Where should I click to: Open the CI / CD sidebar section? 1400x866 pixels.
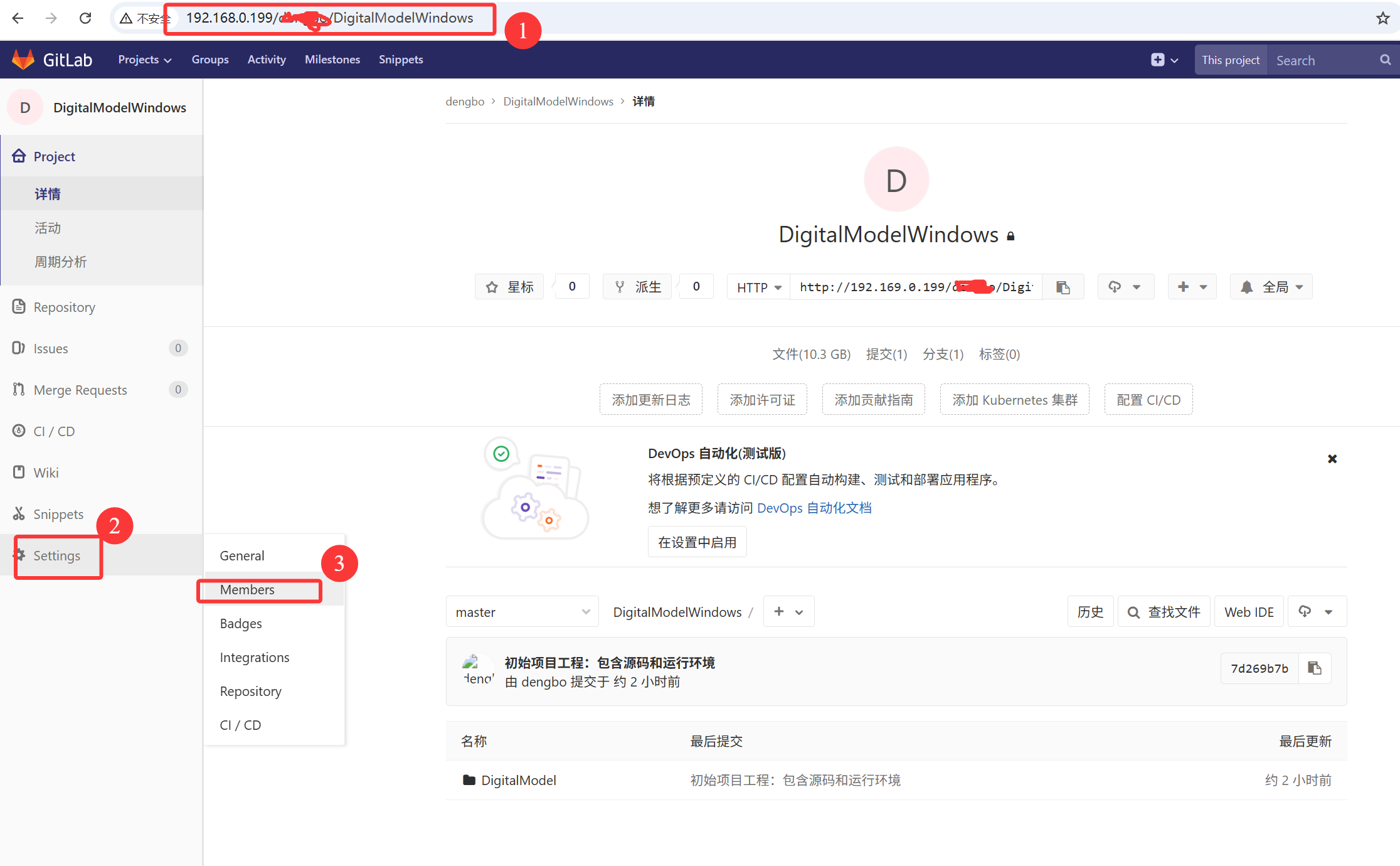coord(53,431)
